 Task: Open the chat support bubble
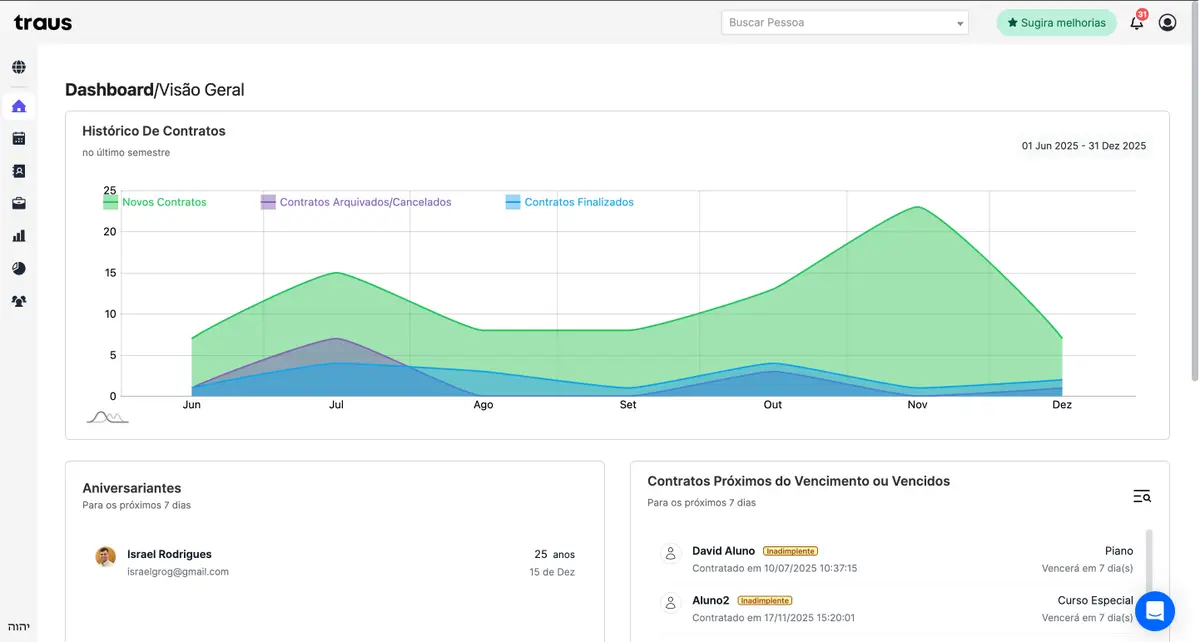[x=1155, y=610]
